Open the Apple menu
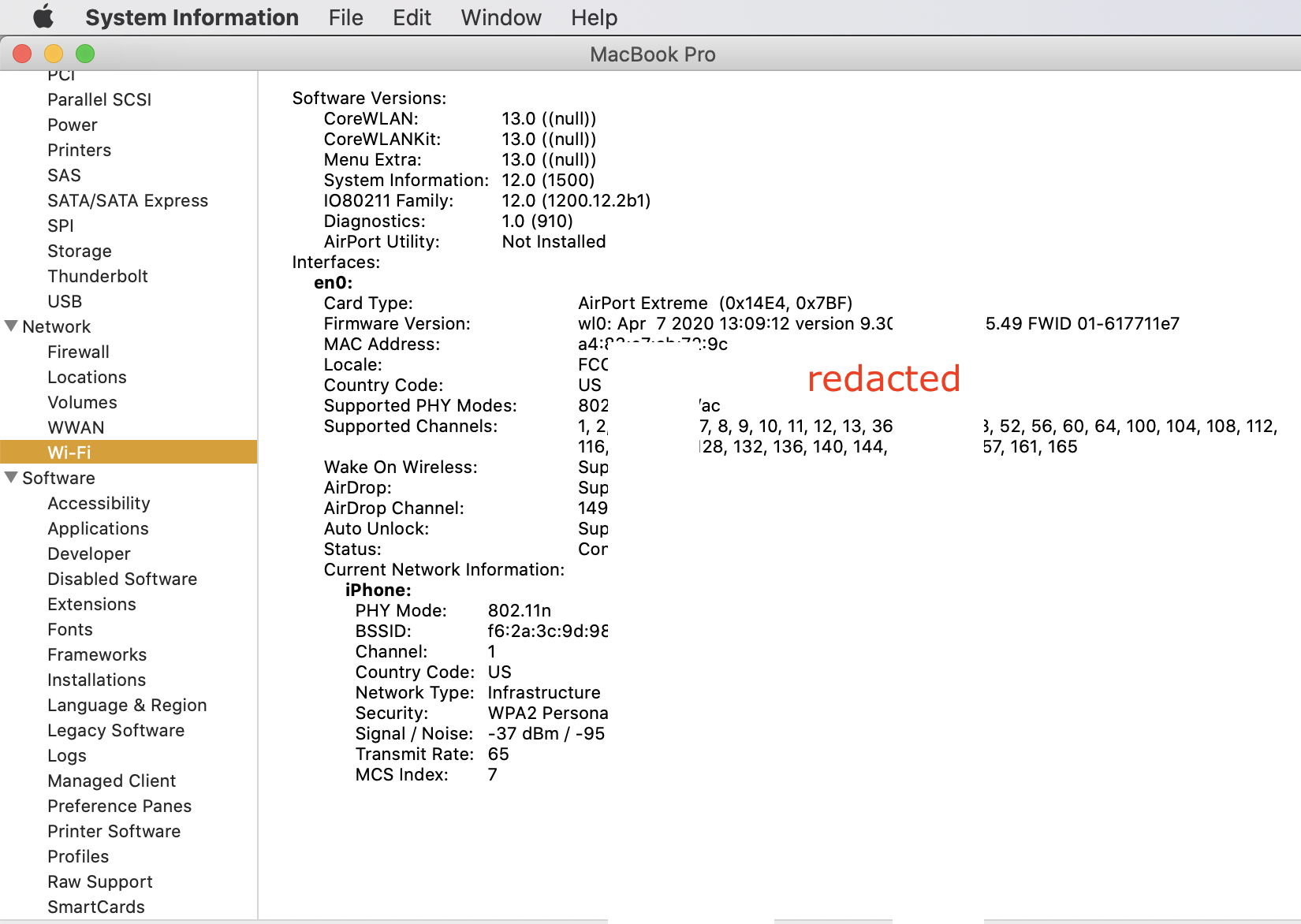Screen dimensions: 1301x924 pyautogui.click(x=43, y=17)
